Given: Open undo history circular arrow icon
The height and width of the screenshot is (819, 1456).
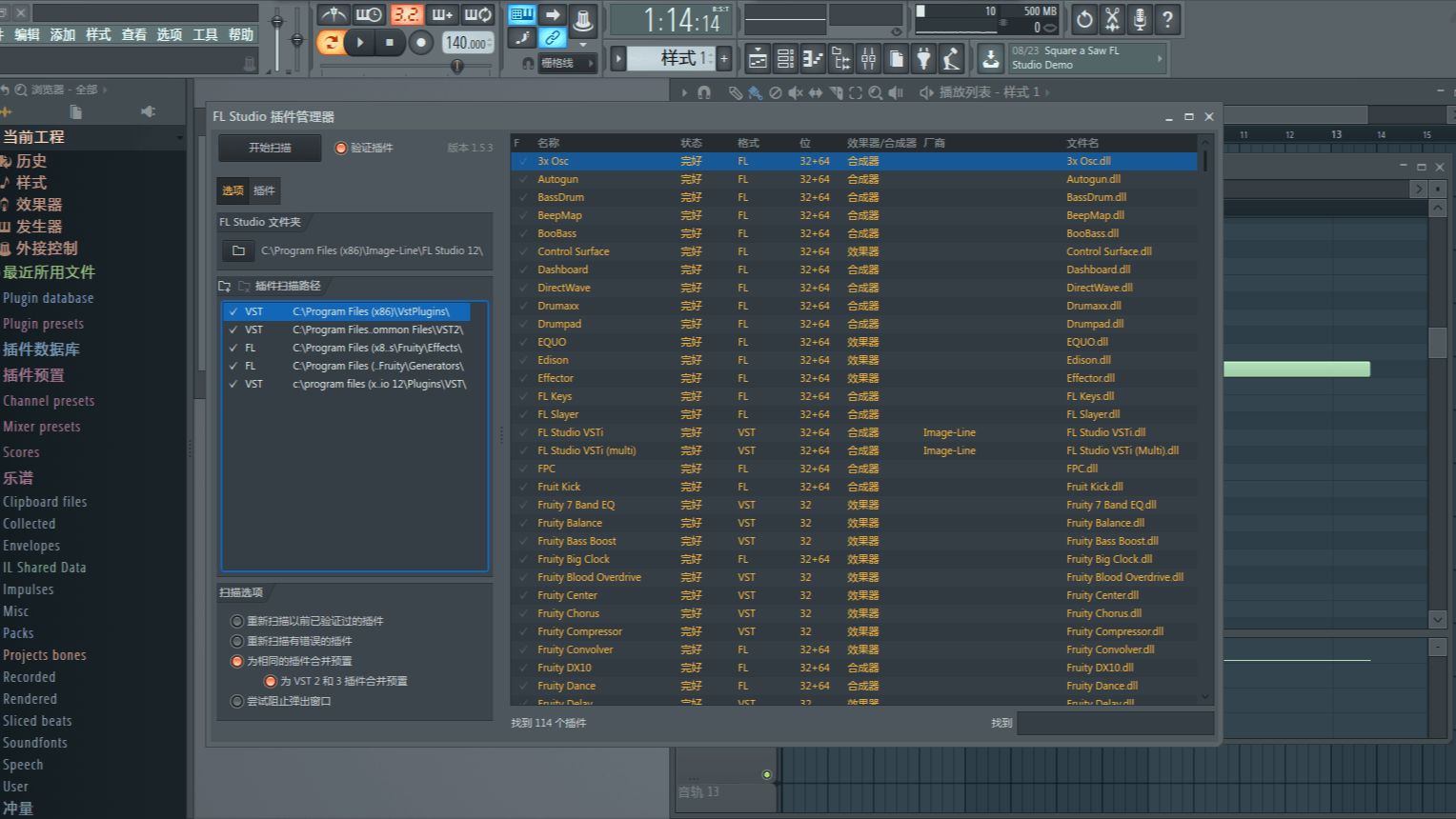Looking at the screenshot, I should (1084, 19).
